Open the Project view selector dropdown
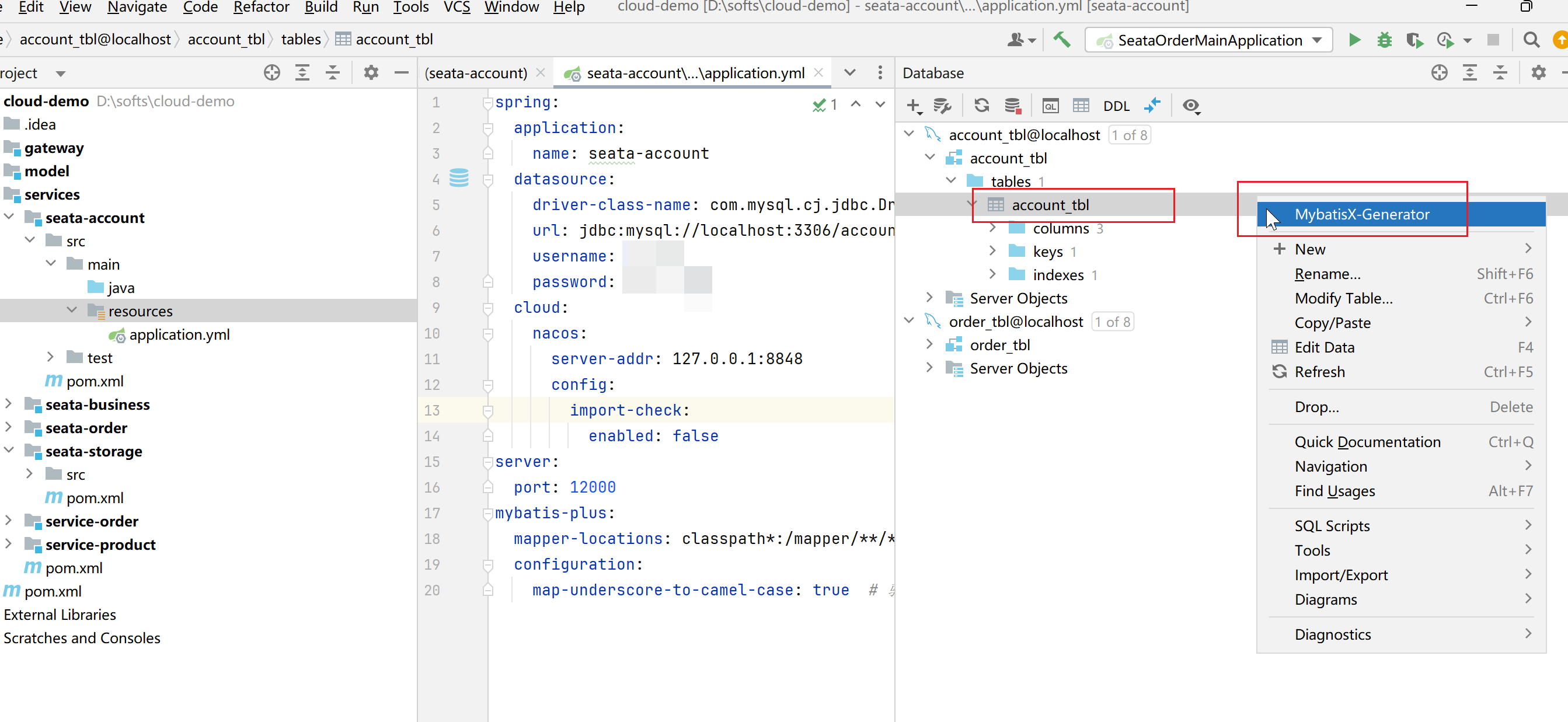 (x=60, y=74)
